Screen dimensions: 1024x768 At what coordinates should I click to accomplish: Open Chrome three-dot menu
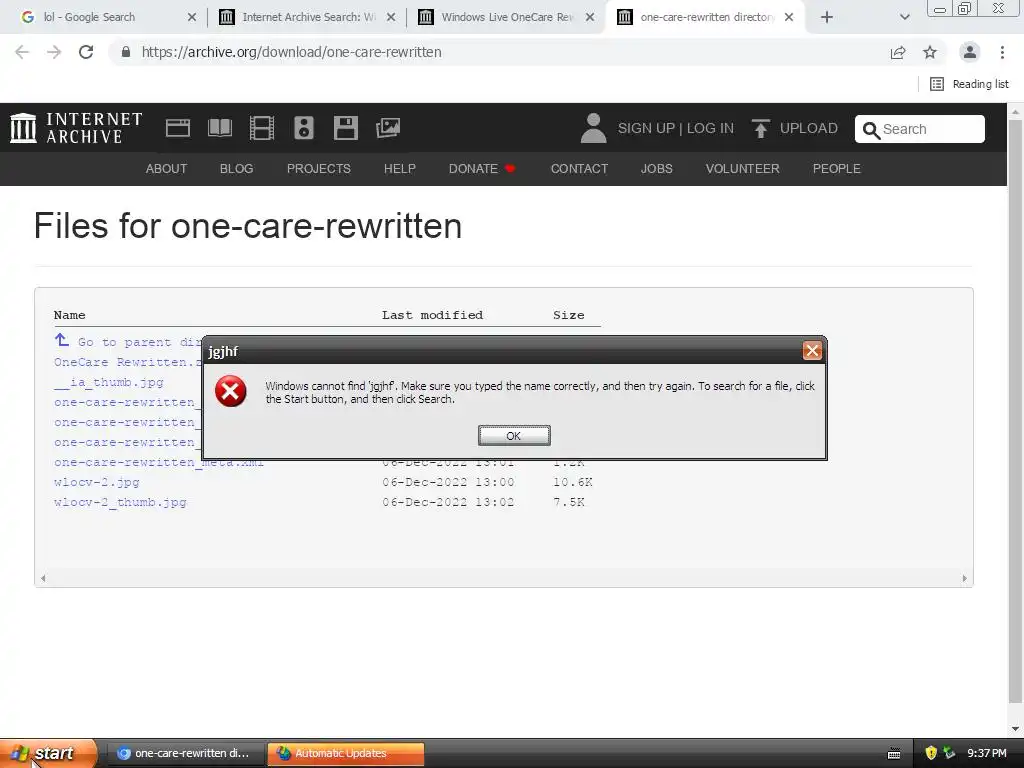pos(1002,52)
